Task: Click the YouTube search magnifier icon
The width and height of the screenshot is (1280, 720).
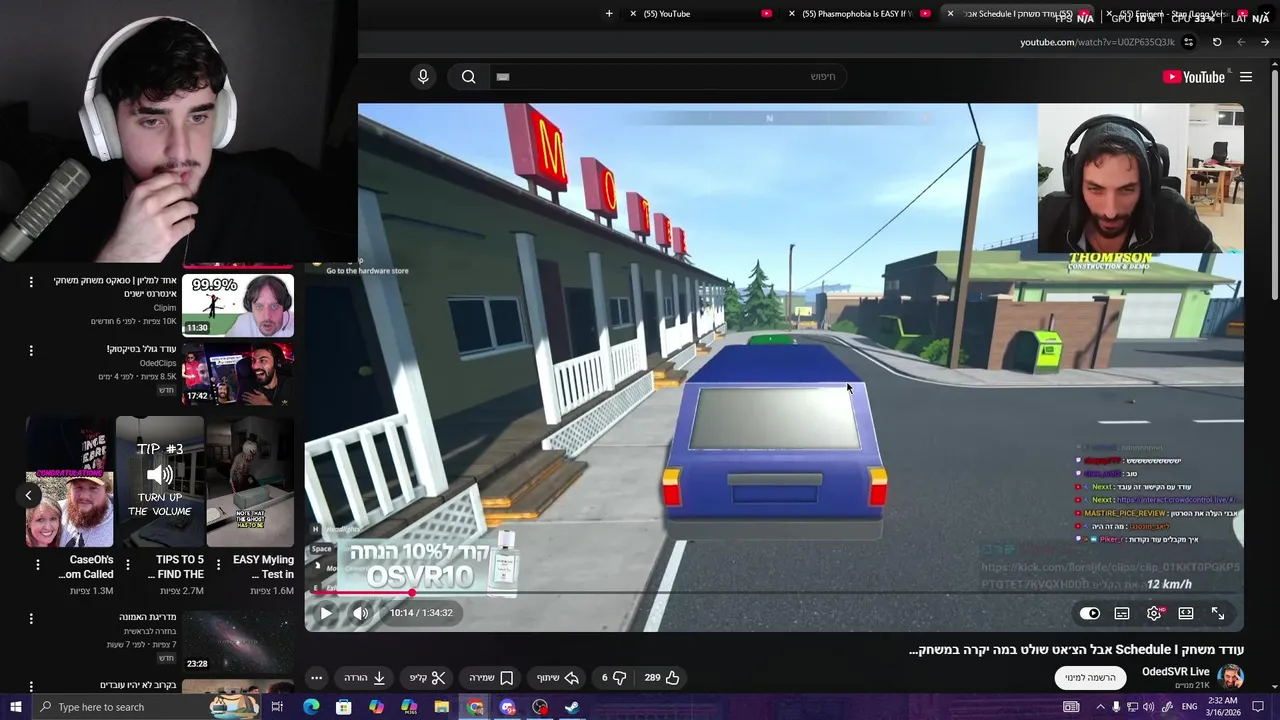Action: coord(468,77)
